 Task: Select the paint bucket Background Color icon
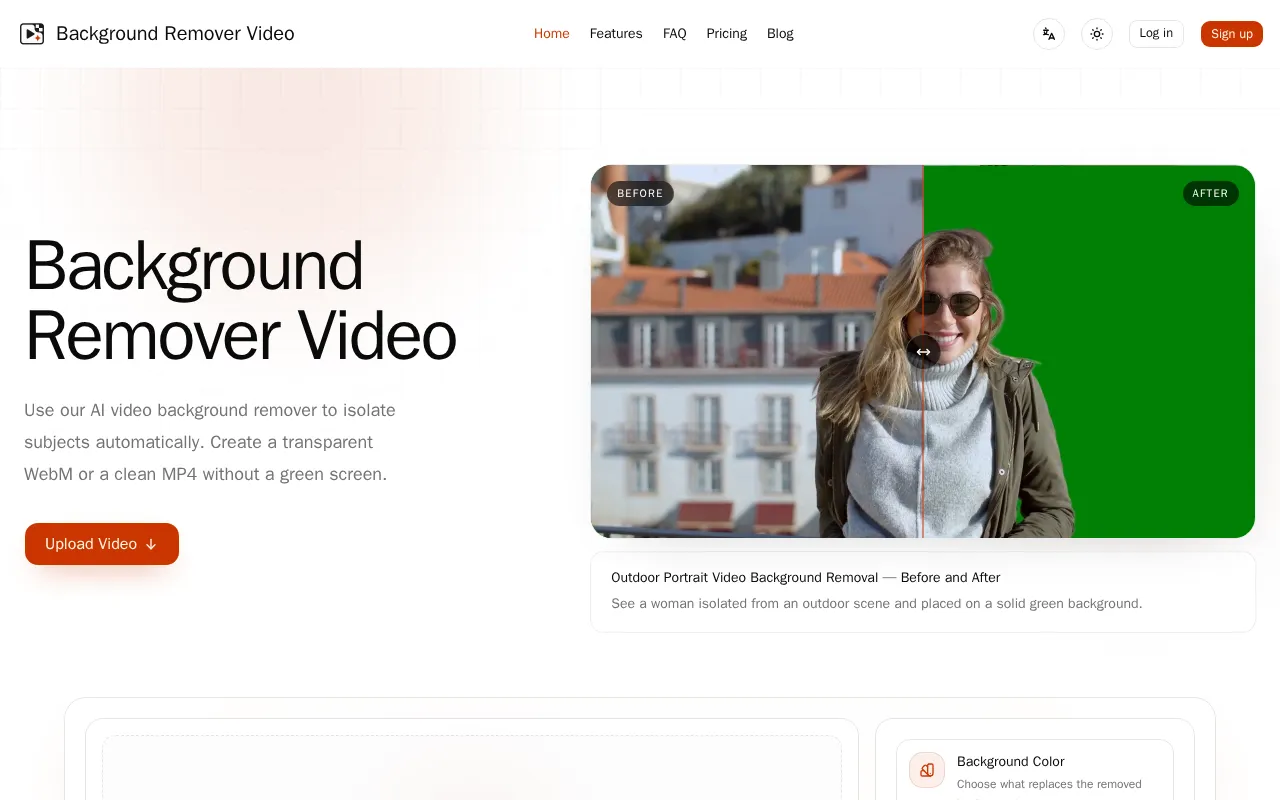pos(927,770)
